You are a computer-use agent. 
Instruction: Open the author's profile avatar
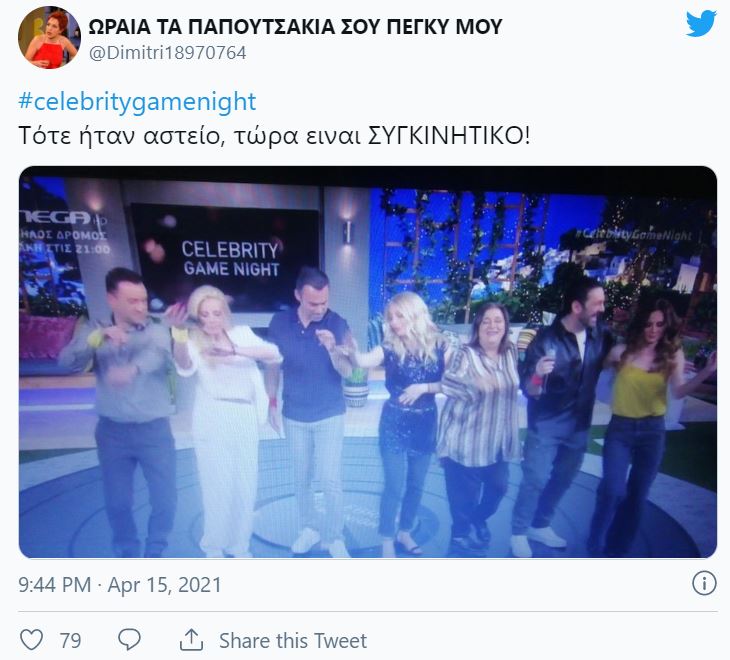(49, 37)
